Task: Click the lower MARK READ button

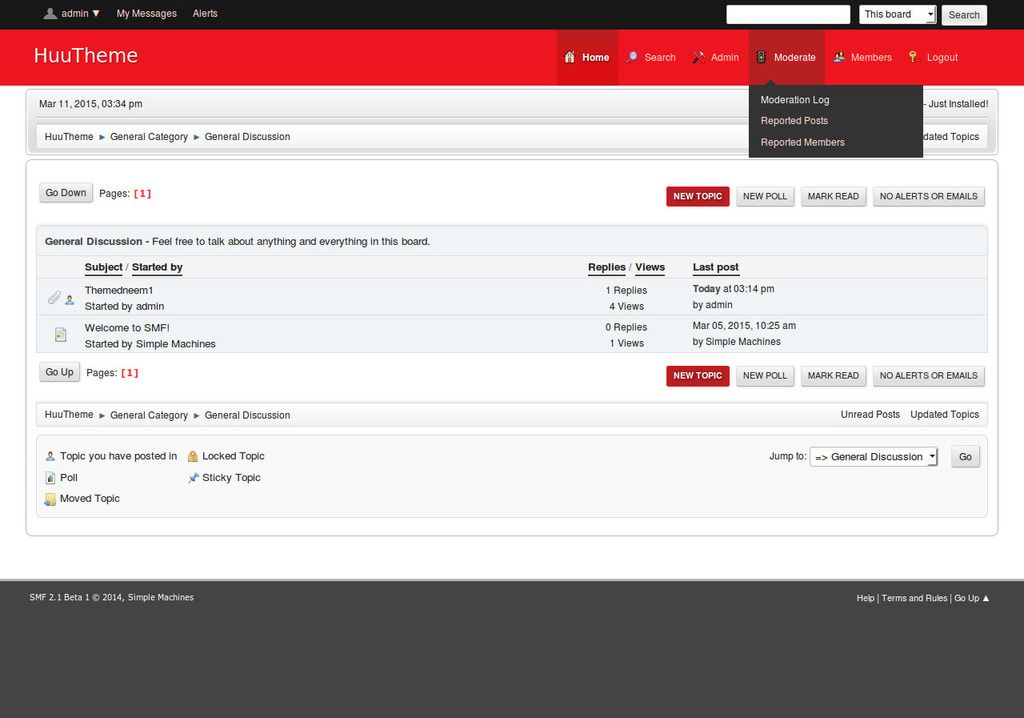Action: [x=833, y=376]
